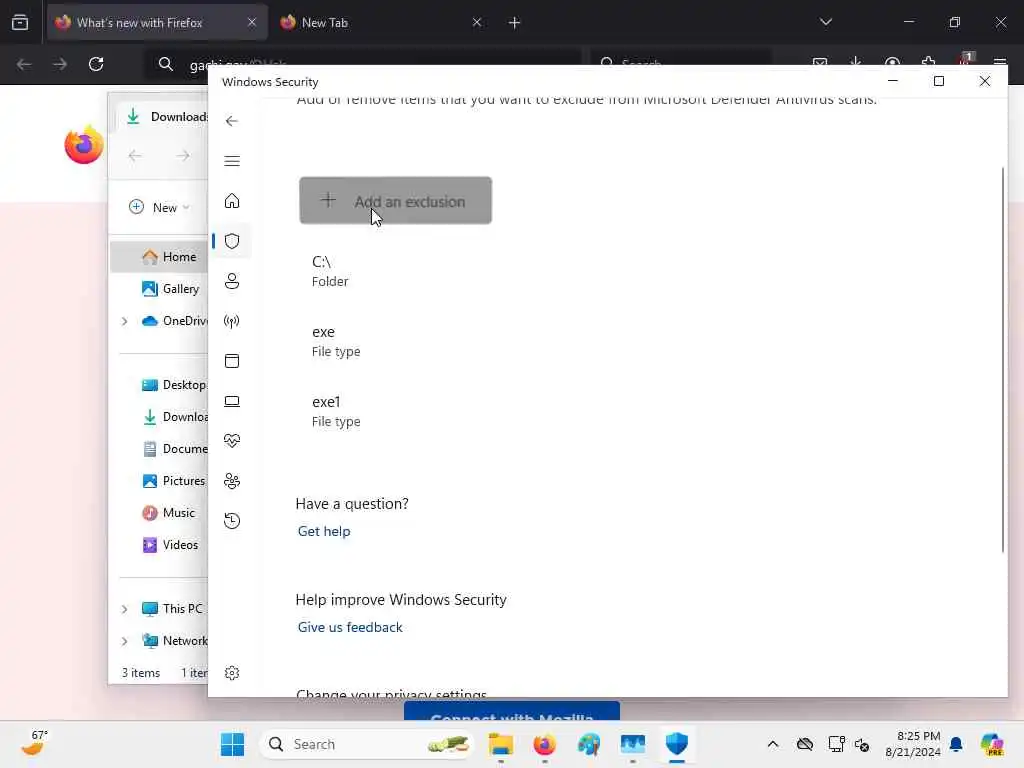Open Music in File Explorer quick access

click(x=168, y=513)
